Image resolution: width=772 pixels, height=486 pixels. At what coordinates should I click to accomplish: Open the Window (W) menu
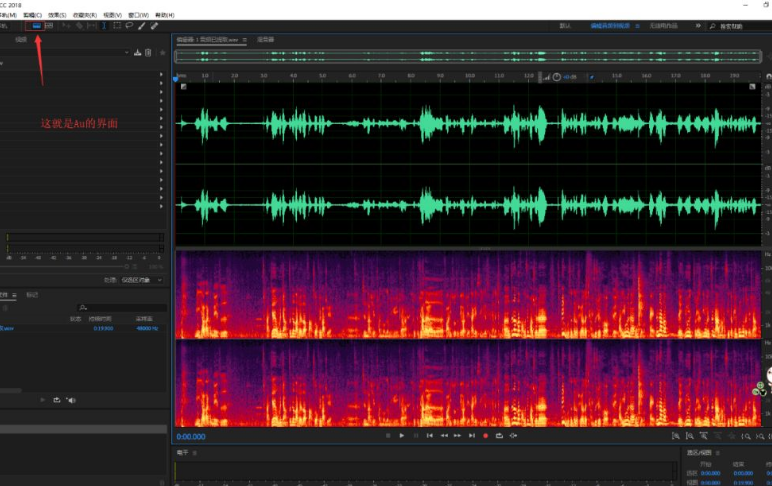(x=138, y=15)
